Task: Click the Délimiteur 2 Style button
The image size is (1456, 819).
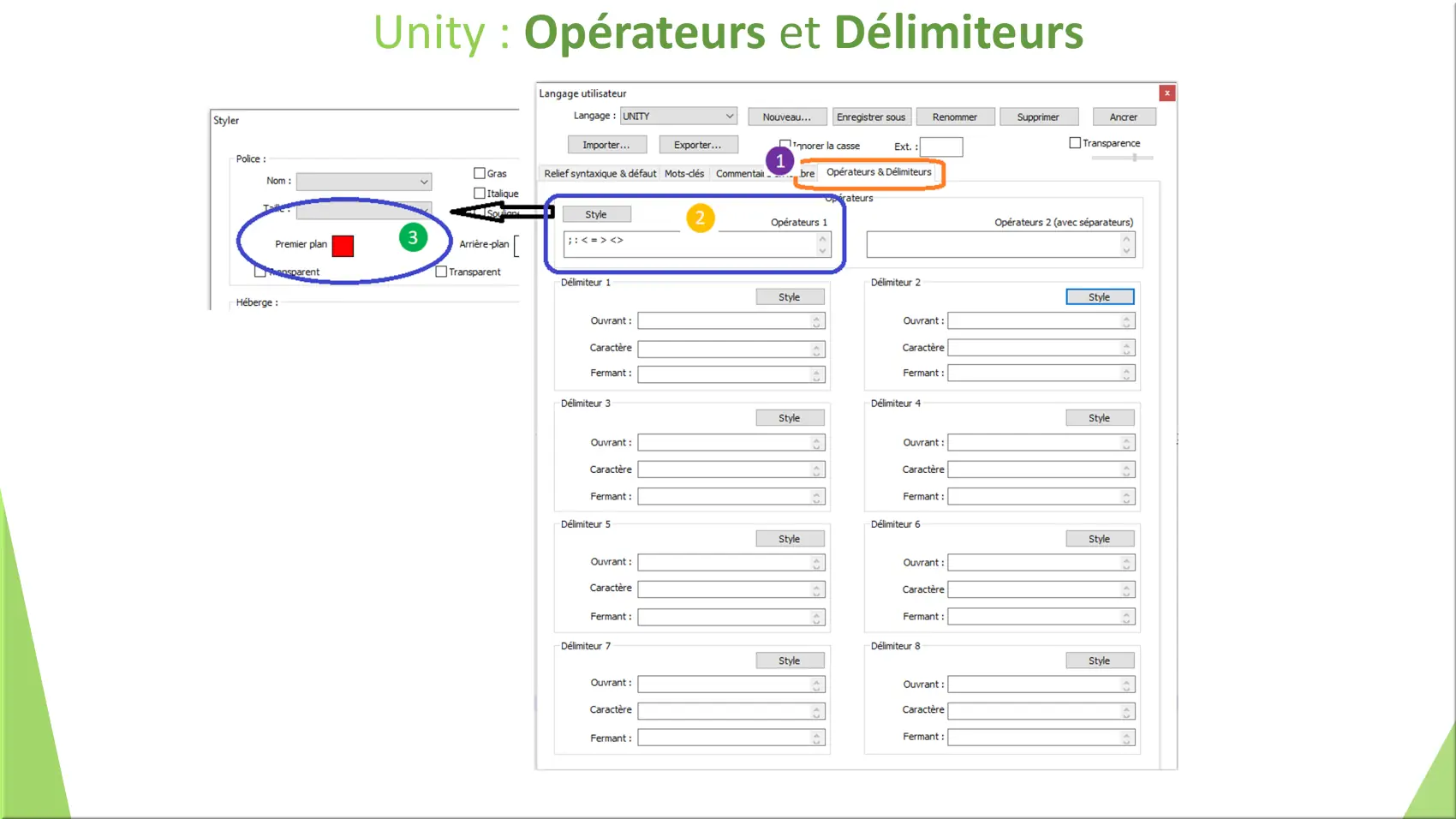Action: click(1100, 296)
